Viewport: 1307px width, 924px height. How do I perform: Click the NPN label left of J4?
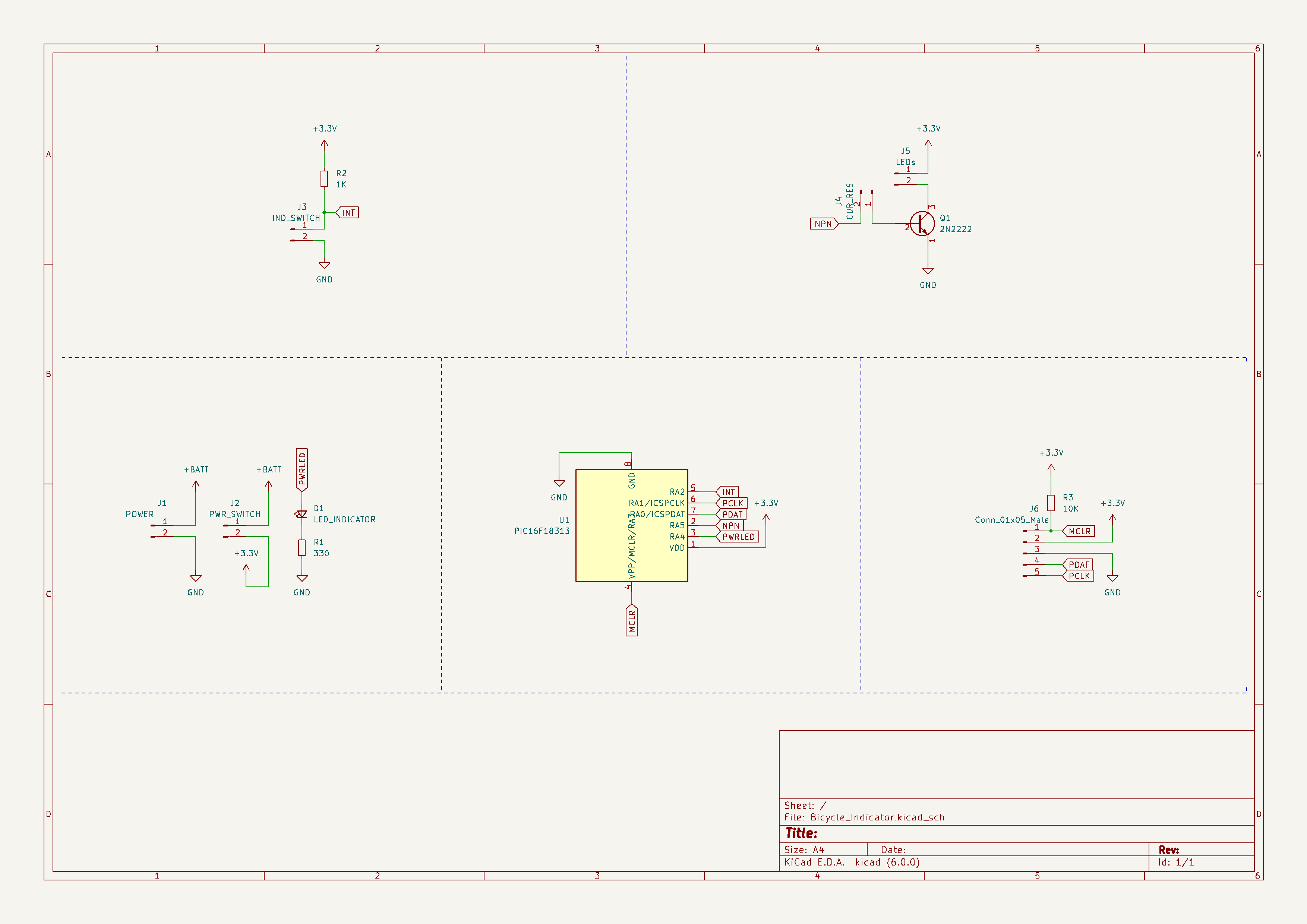click(824, 224)
